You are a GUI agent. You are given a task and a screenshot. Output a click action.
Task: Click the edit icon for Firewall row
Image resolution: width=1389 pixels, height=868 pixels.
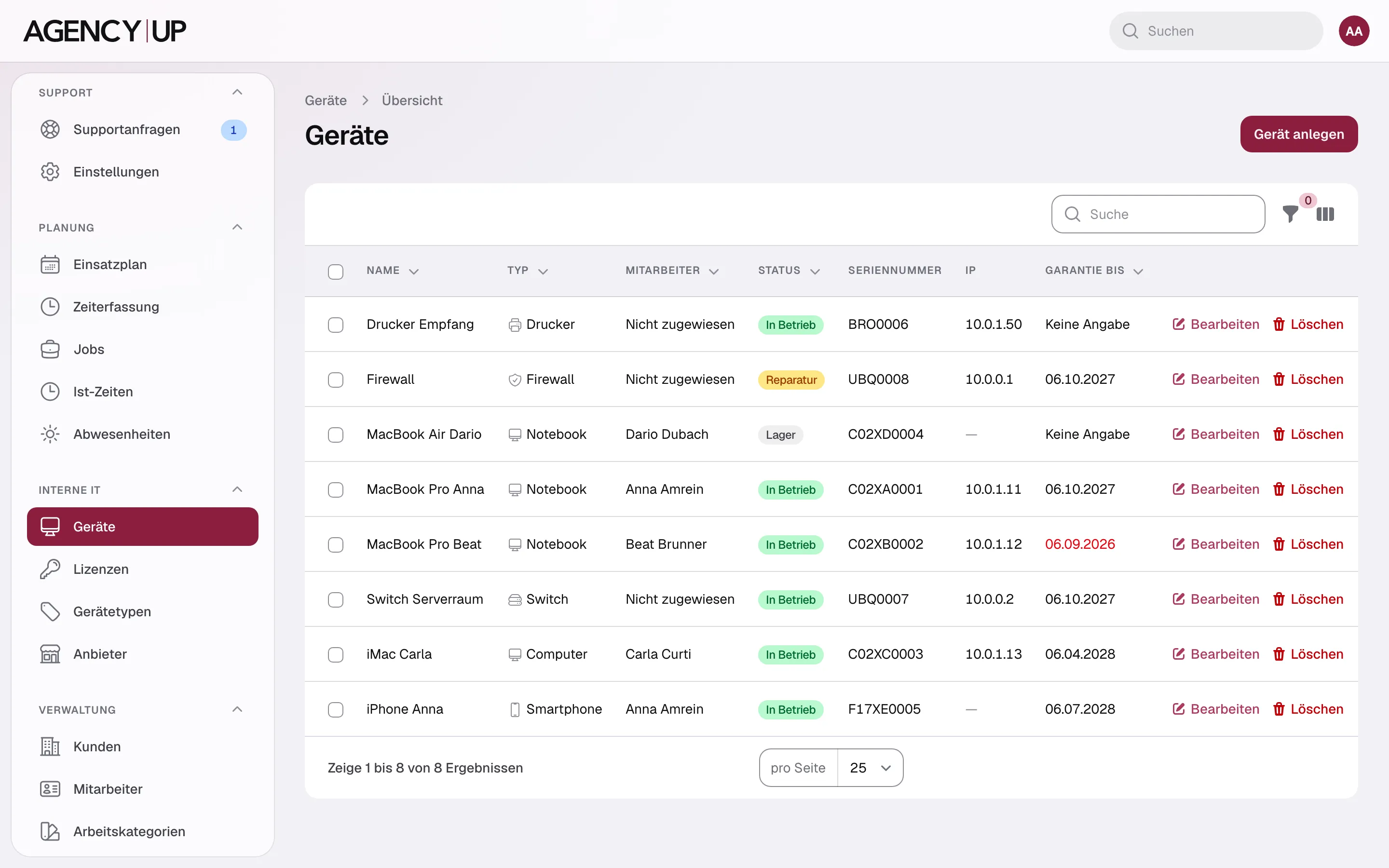1178,379
